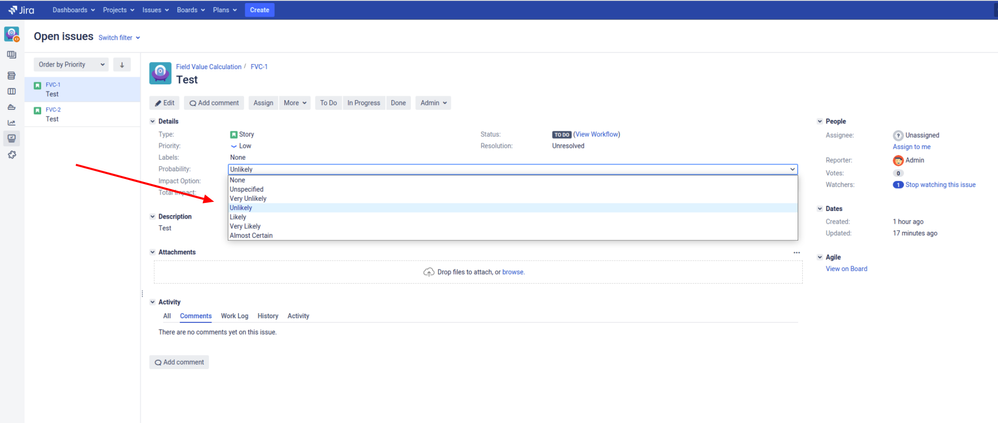Switch to the All activity tab
Viewport: 998px width, 423px height.
[x=167, y=316]
